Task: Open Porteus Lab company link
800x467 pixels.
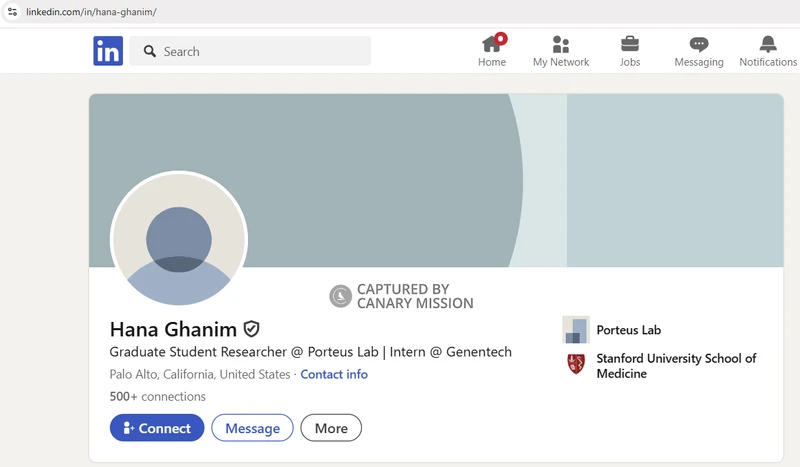Action: tap(629, 330)
